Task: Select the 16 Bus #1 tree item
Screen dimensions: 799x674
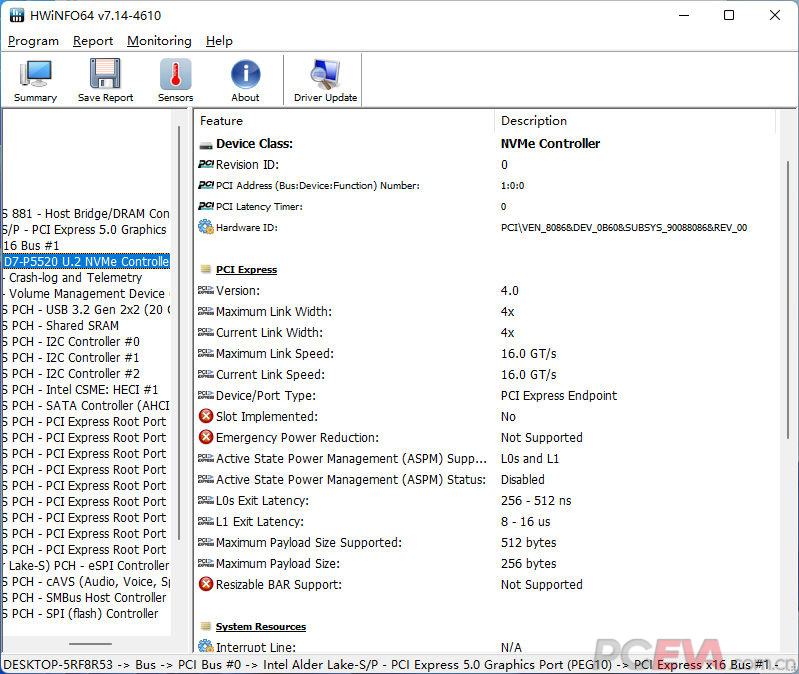Action: tap(31, 246)
